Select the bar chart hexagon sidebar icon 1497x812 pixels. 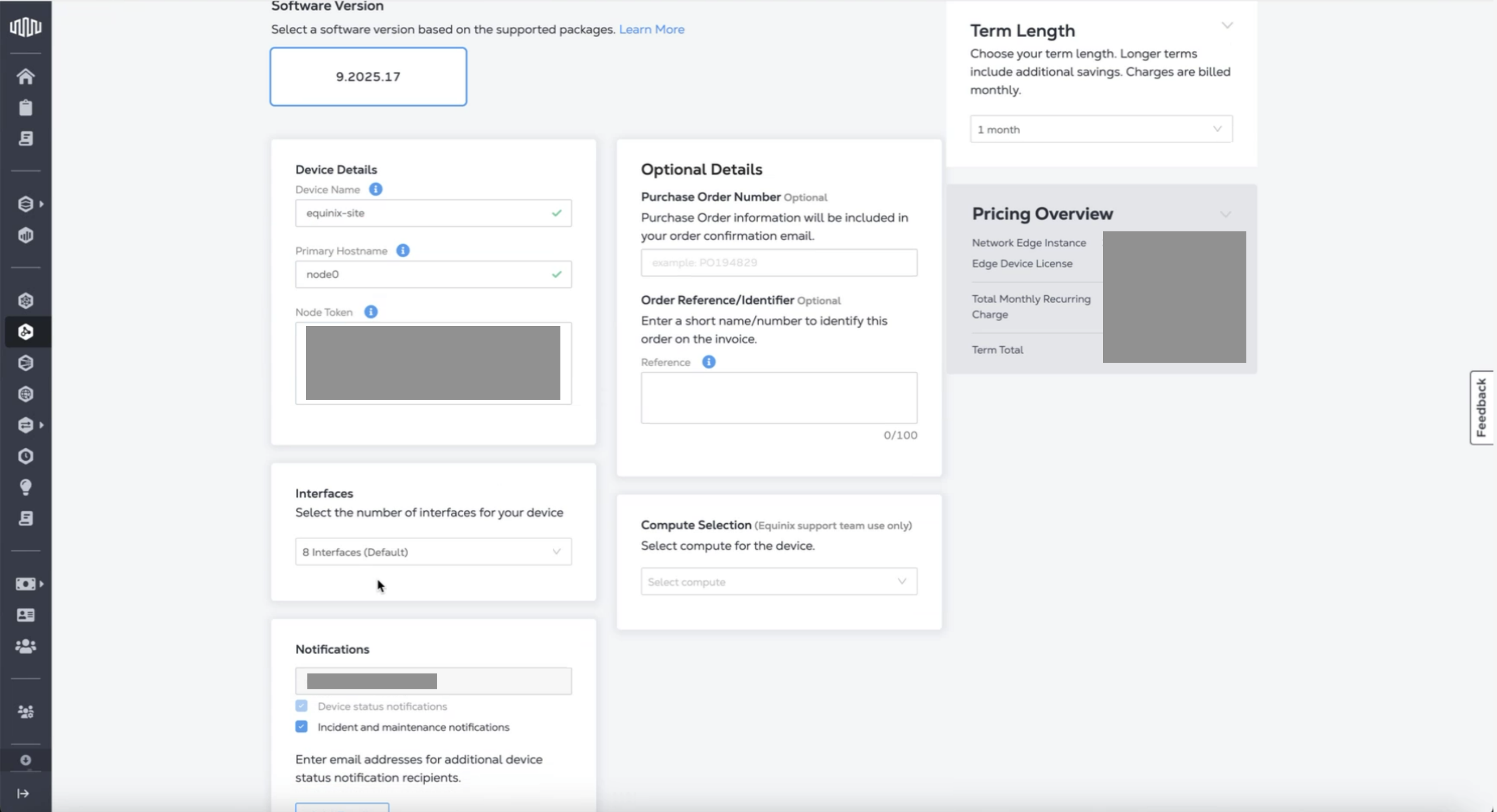(x=25, y=235)
